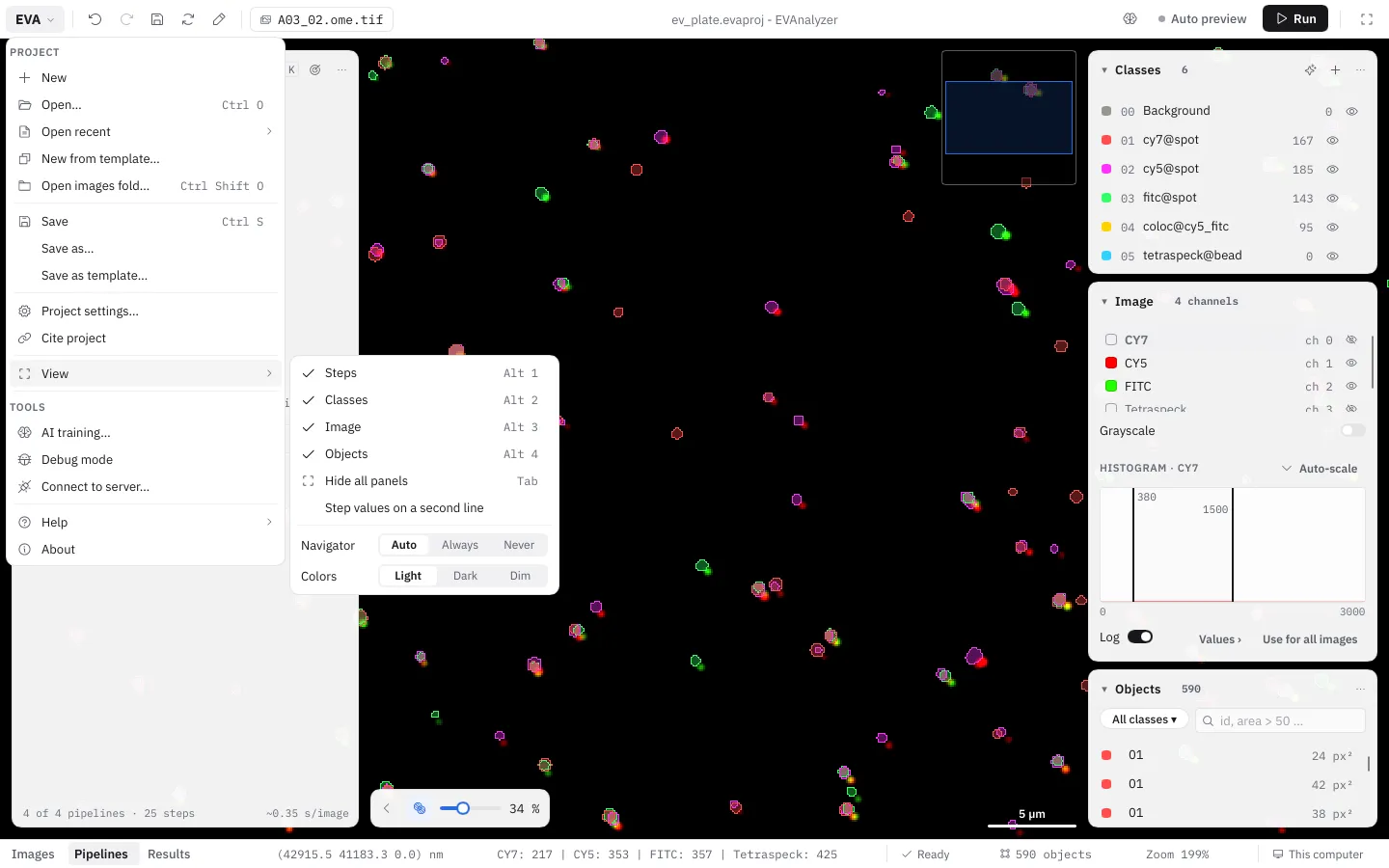Open the EVA application dropdown menu
This screenshot has height=868, width=1389.
coord(36,19)
